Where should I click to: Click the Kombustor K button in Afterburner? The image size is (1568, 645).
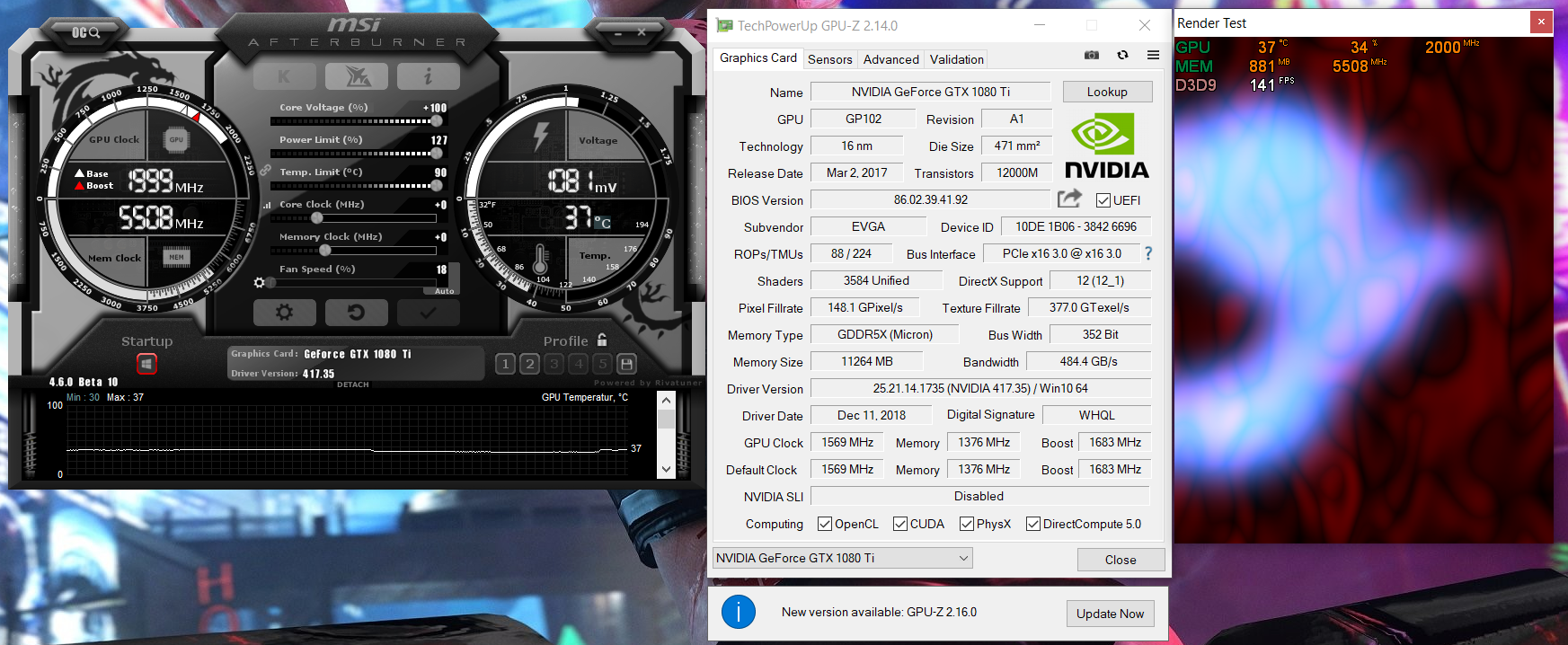click(285, 76)
